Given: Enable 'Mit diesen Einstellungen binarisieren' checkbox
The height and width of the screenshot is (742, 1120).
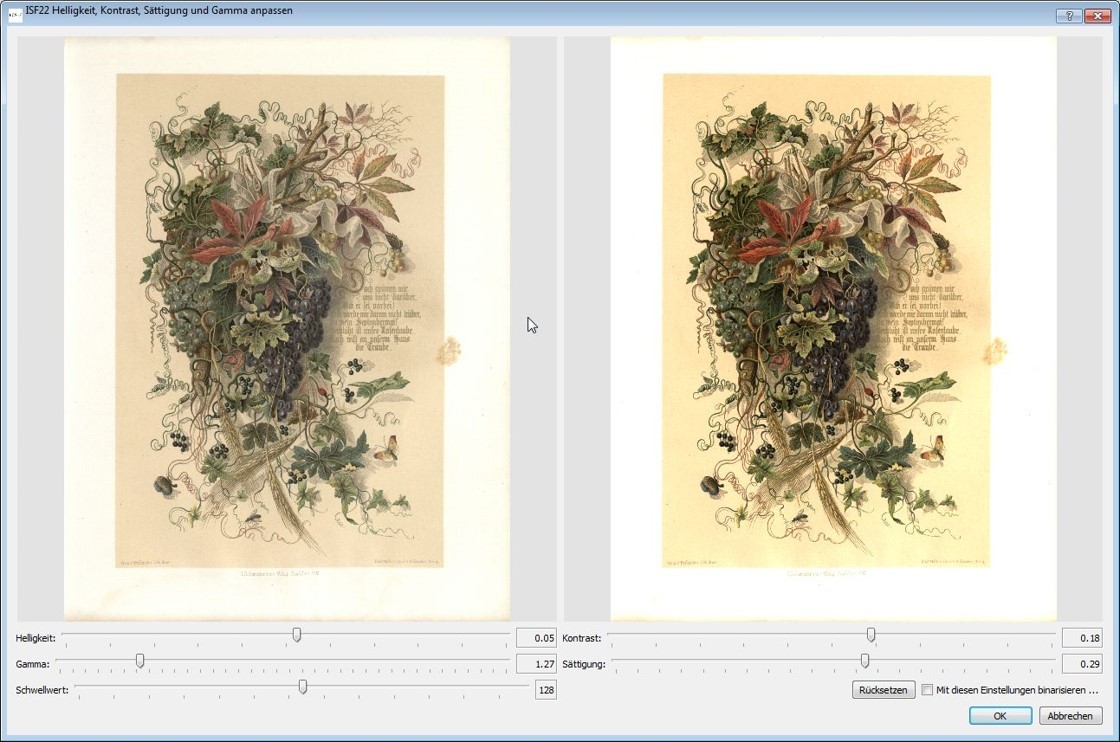Looking at the screenshot, I should (x=928, y=690).
